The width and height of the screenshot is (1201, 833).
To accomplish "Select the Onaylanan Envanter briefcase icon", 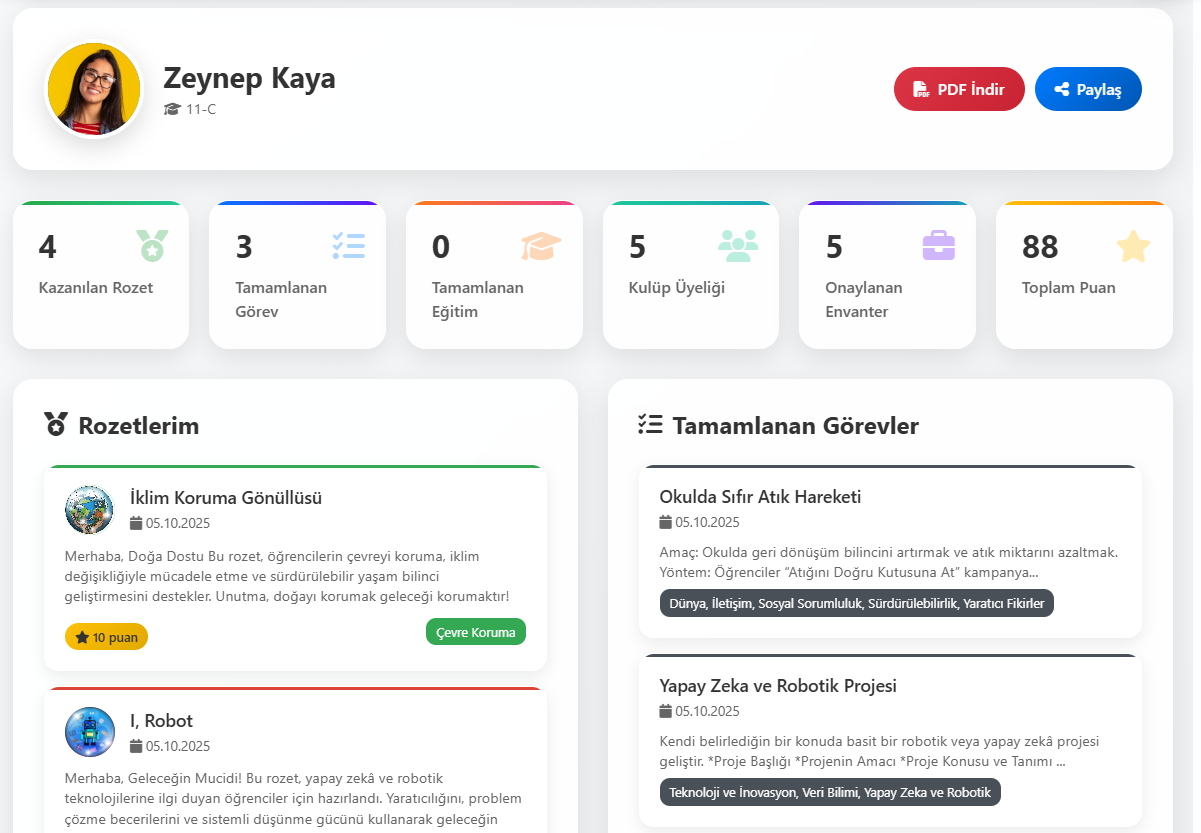I will pos(937,246).
